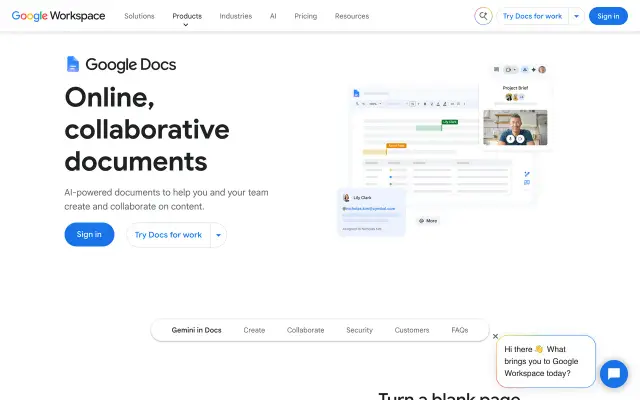Viewport: 640px width, 400px height.
Task: Click the hero Sign in button
Action: [89, 234]
